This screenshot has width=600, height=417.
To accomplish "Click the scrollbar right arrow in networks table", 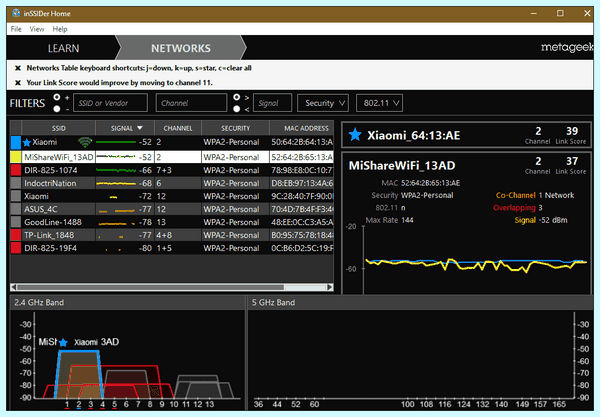I will click(x=330, y=287).
